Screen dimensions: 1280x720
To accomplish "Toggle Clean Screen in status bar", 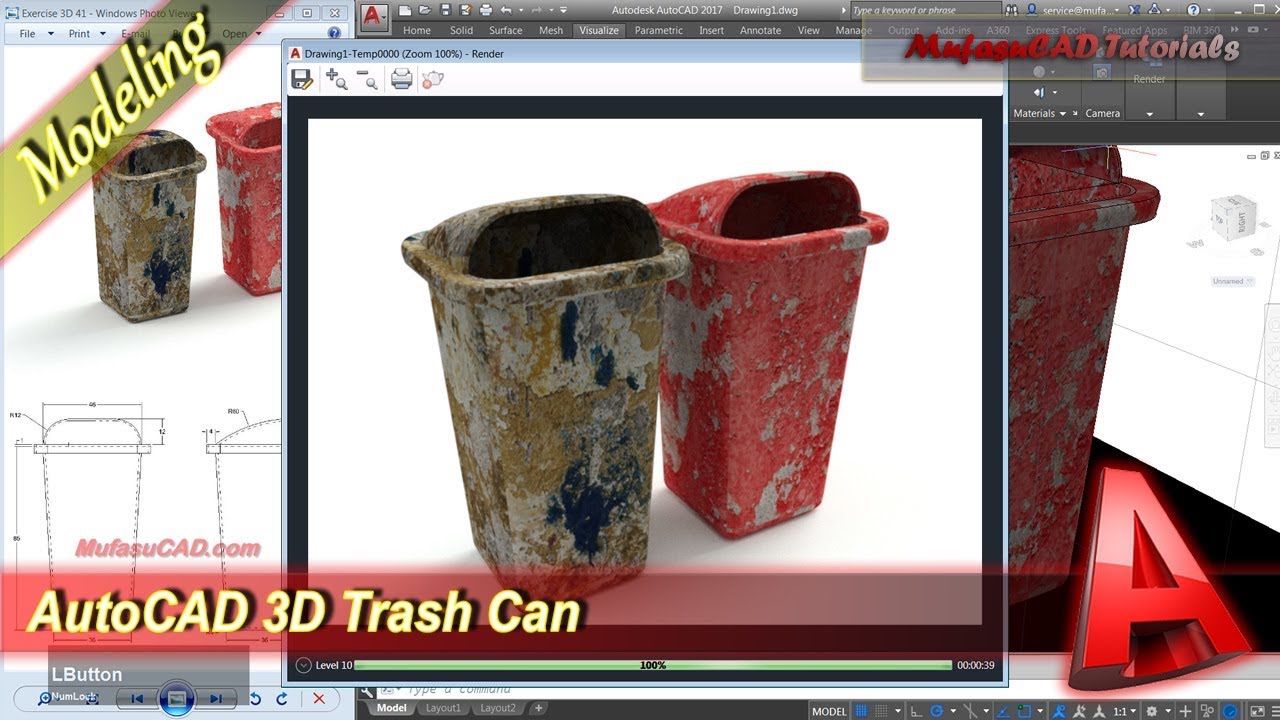I will tap(1257, 711).
